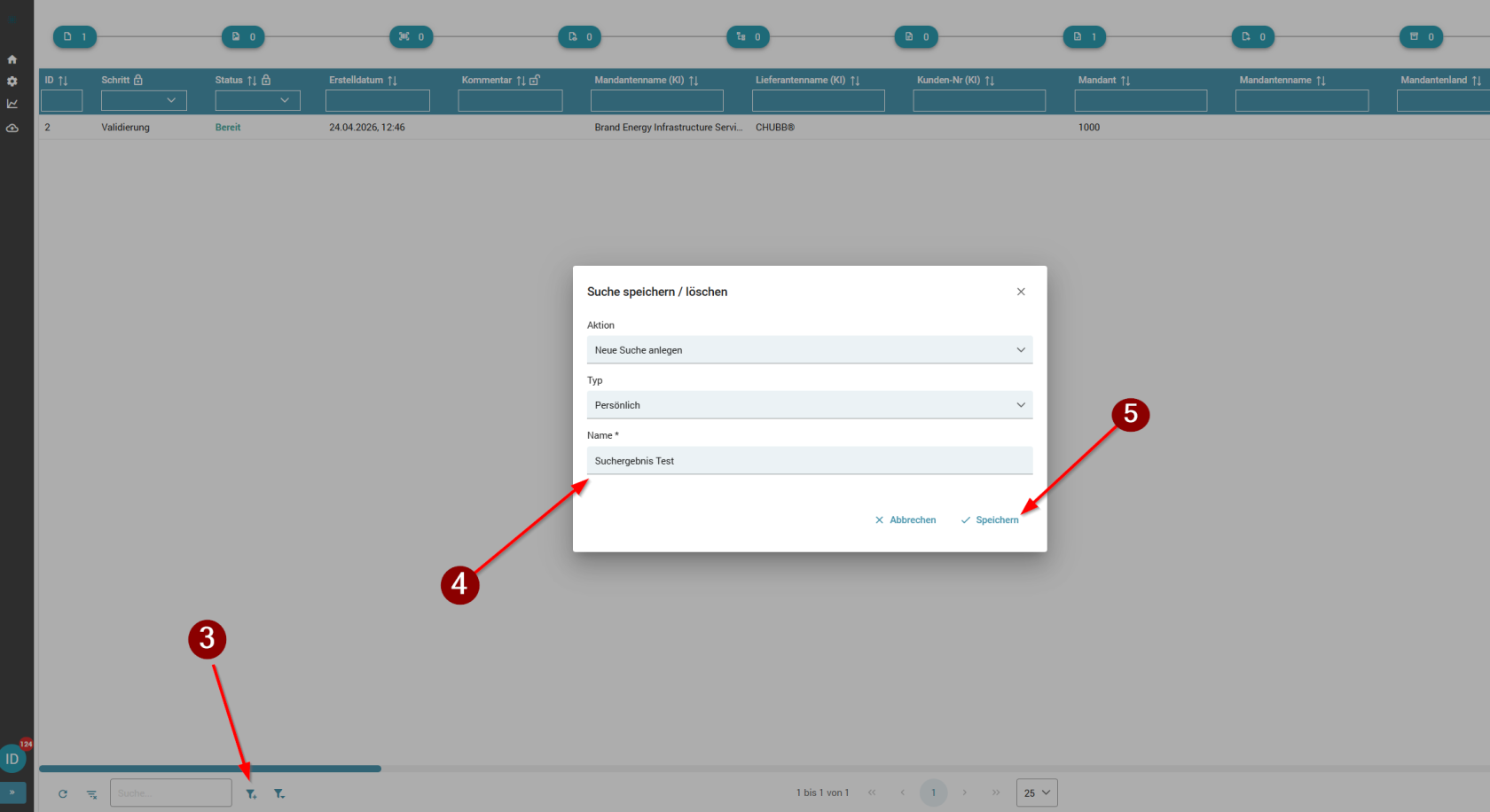
Task: Open the Typ dropdown 'Persönlich'
Action: 810,405
